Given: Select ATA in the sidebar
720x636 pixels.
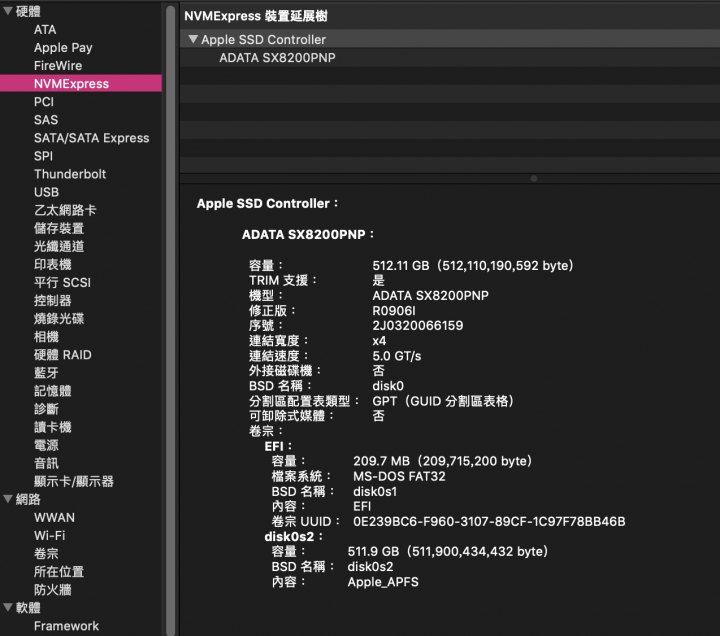Looking at the screenshot, I should 45,29.
